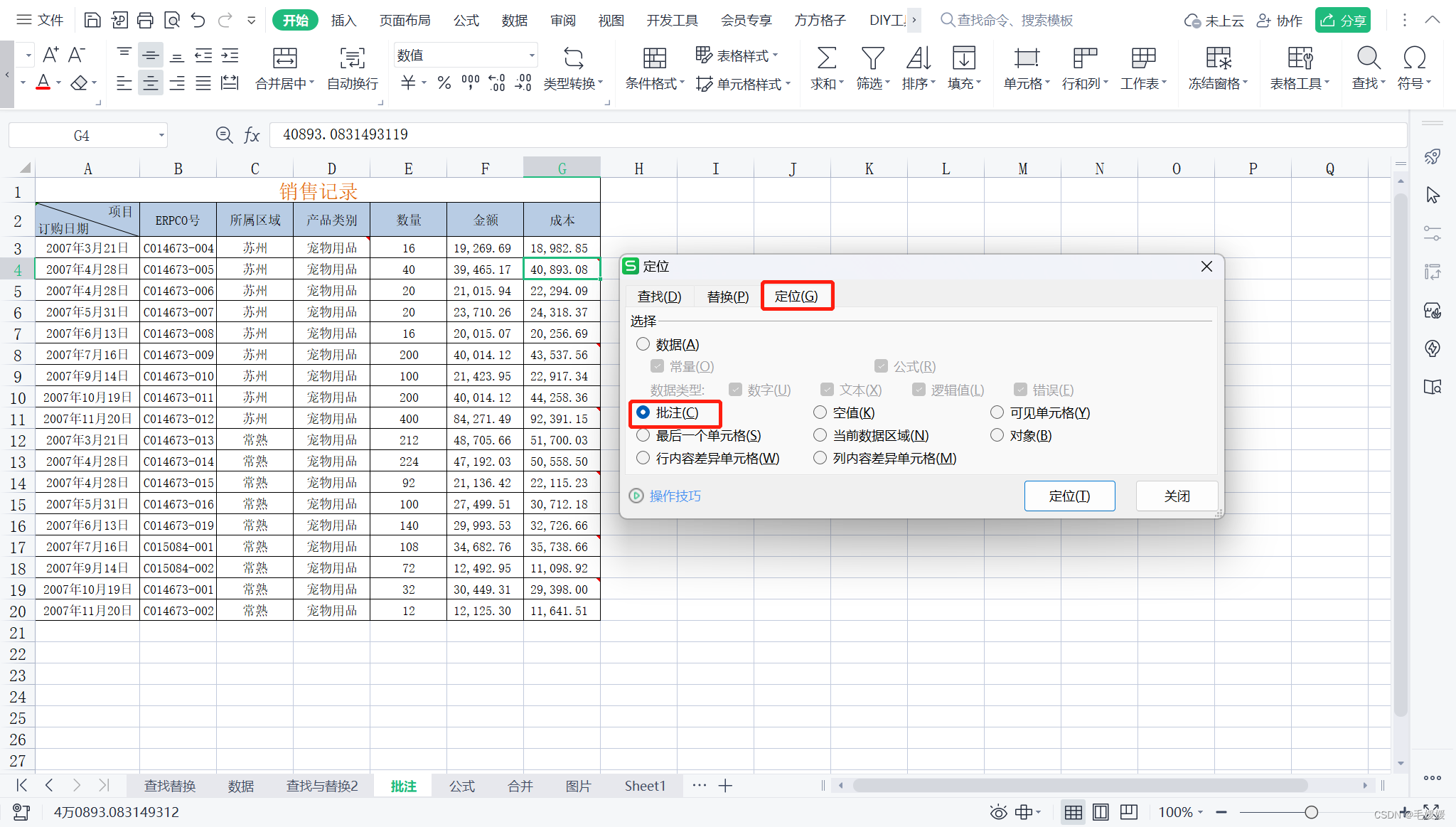The height and width of the screenshot is (827, 1456).
Task: Click the Find (查找) magnifier in ribbon
Action: click(1368, 58)
